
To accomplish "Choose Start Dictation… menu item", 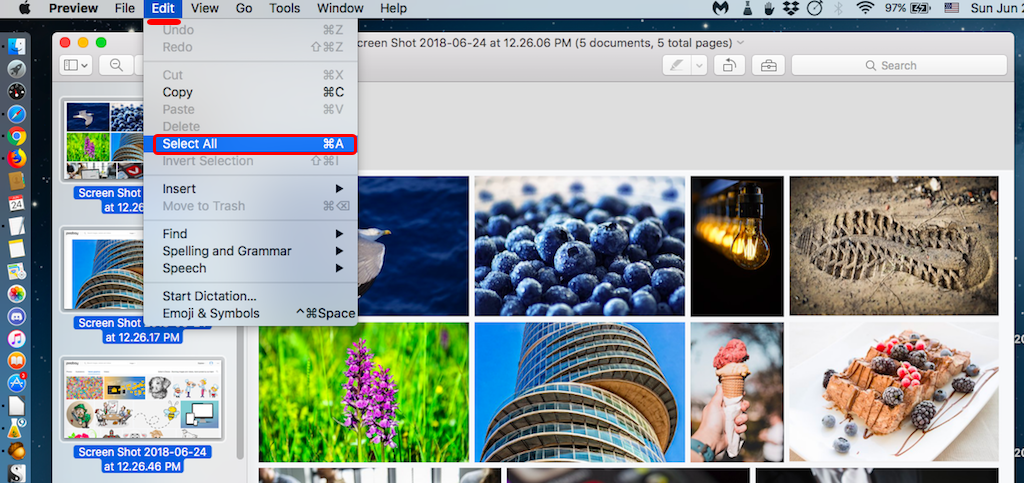I will point(251,296).
